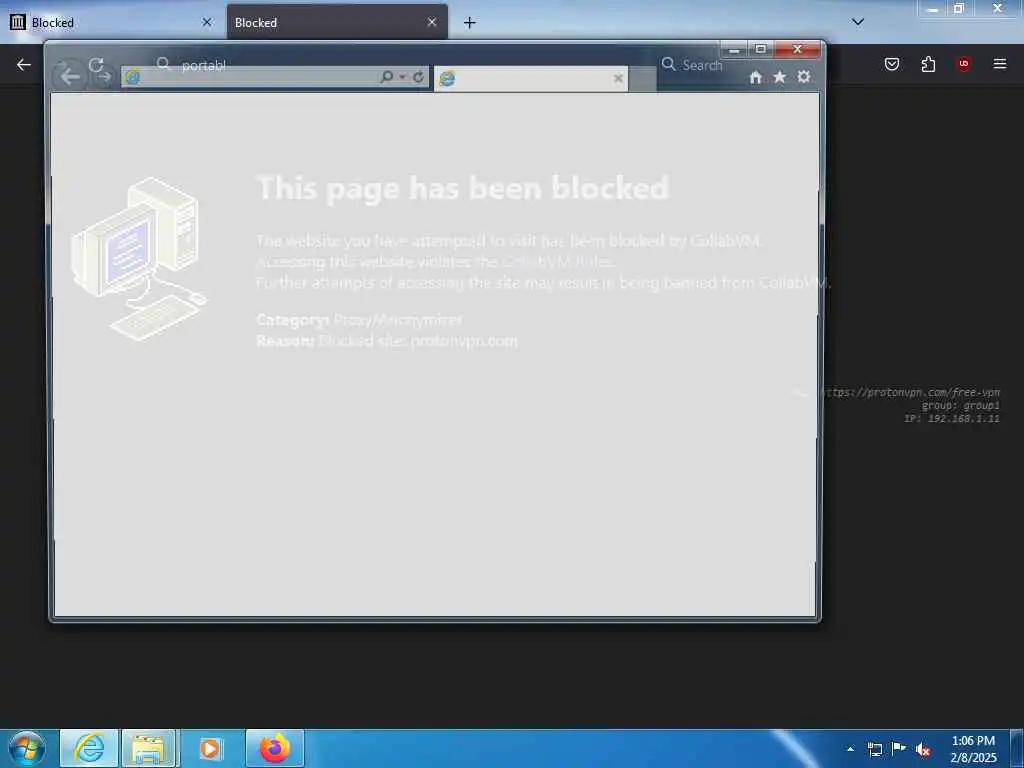Click the Firefox reload page icon
The height and width of the screenshot is (768, 1024).
click(x=96, y=64)
